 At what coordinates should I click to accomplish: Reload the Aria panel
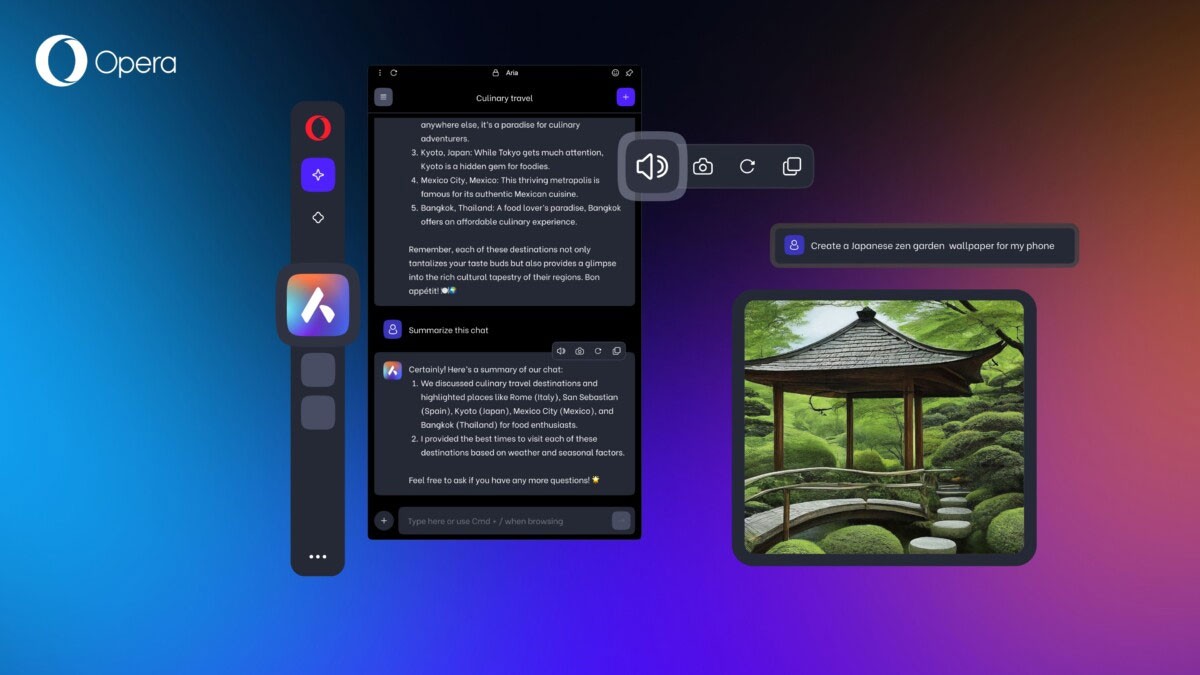click(x=394, y=73)
